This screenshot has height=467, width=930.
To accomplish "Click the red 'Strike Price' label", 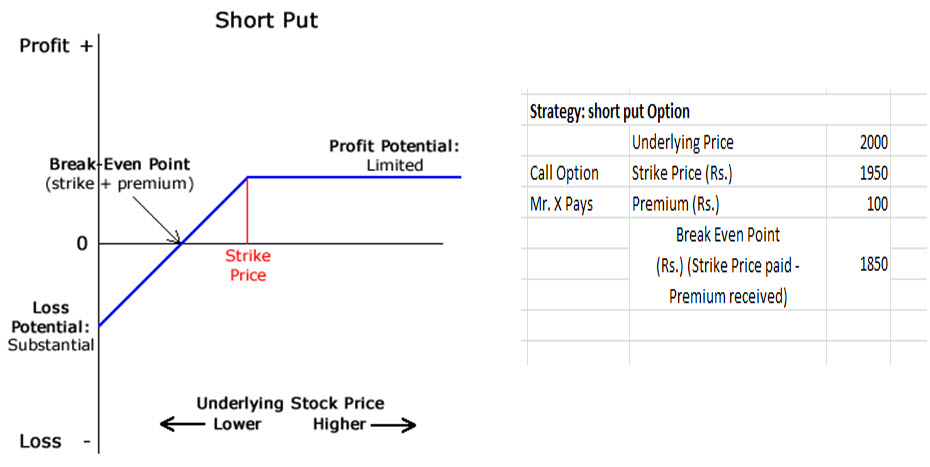I will [x=248, y=265].
